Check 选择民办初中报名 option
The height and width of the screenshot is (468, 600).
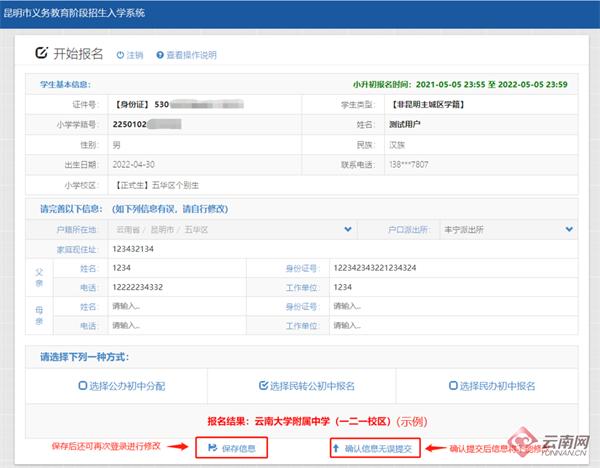point(492,386)
